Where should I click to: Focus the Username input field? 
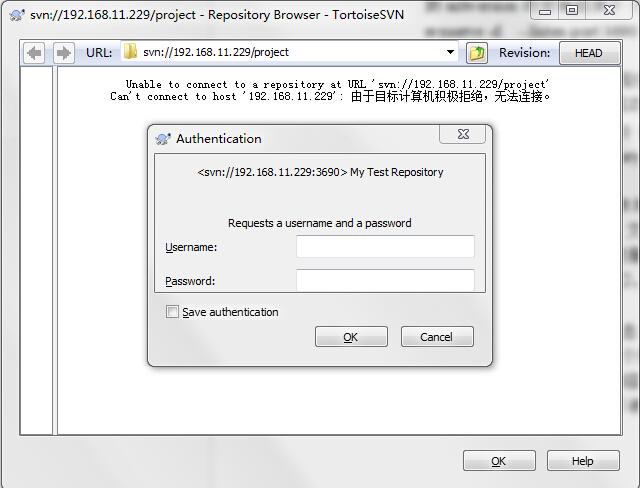click(x=385, y=246)
